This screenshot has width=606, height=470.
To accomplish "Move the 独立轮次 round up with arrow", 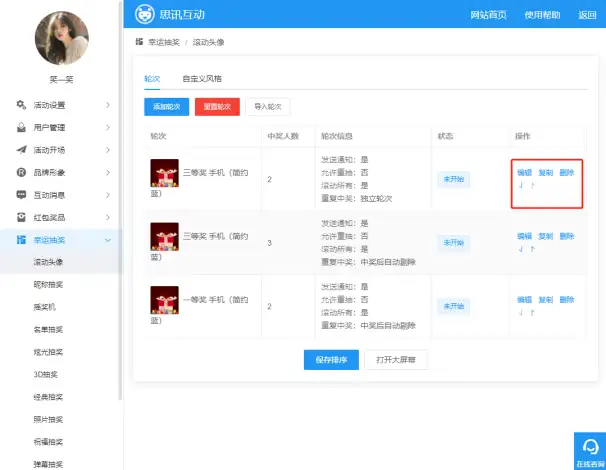I will [x=533, y=186].
